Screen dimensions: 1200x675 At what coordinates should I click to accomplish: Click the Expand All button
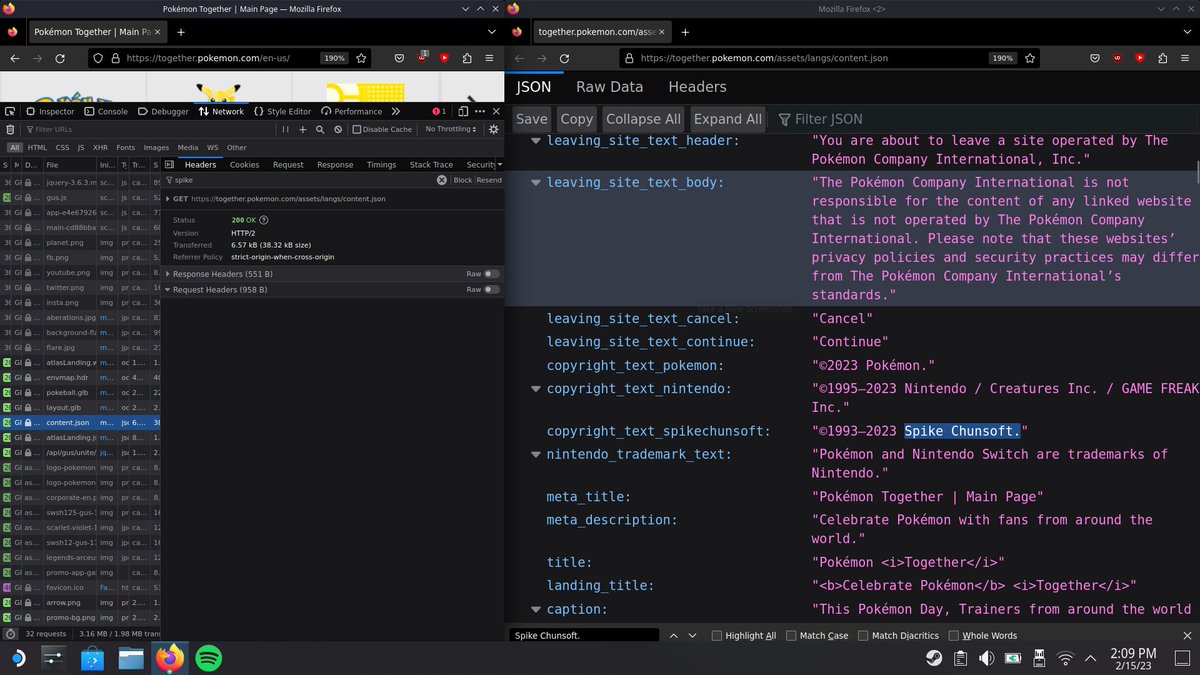coord(728,119)
